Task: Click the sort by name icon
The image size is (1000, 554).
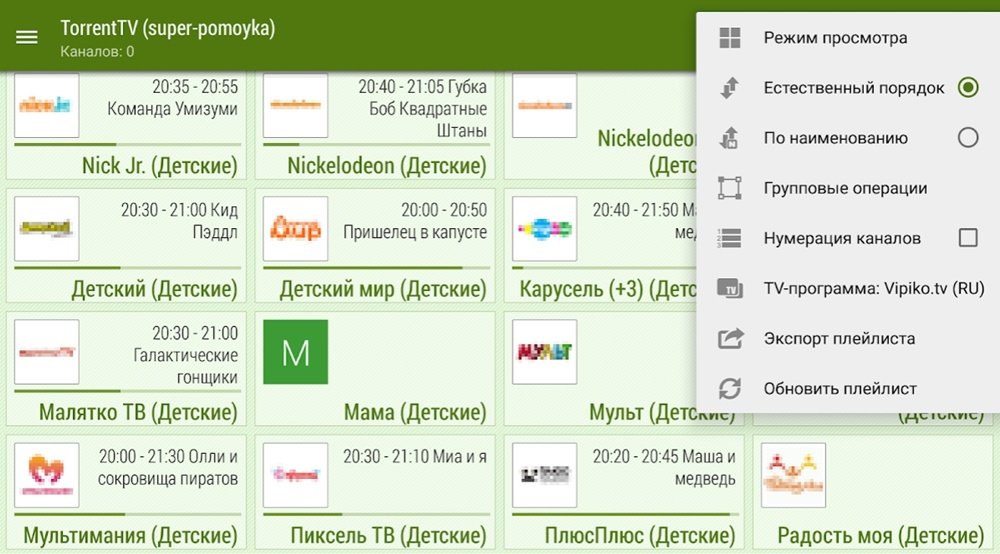Action: tap(730, 138)
